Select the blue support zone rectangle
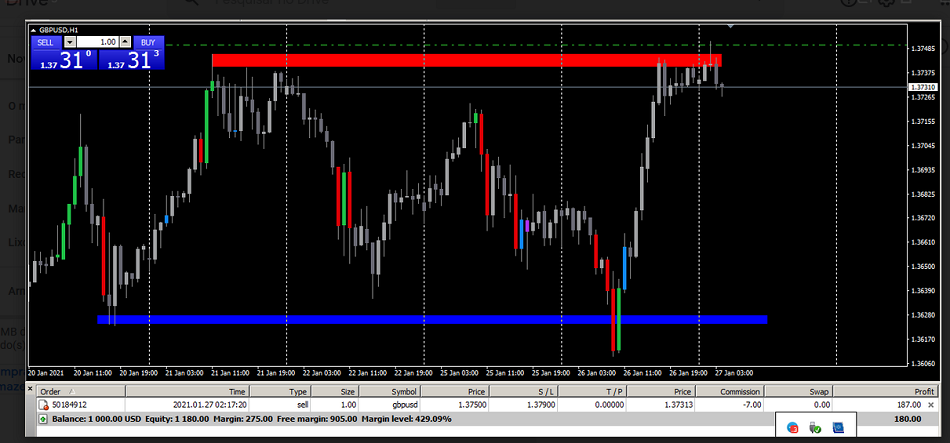 pyautogui.click(x=432, y=320)
